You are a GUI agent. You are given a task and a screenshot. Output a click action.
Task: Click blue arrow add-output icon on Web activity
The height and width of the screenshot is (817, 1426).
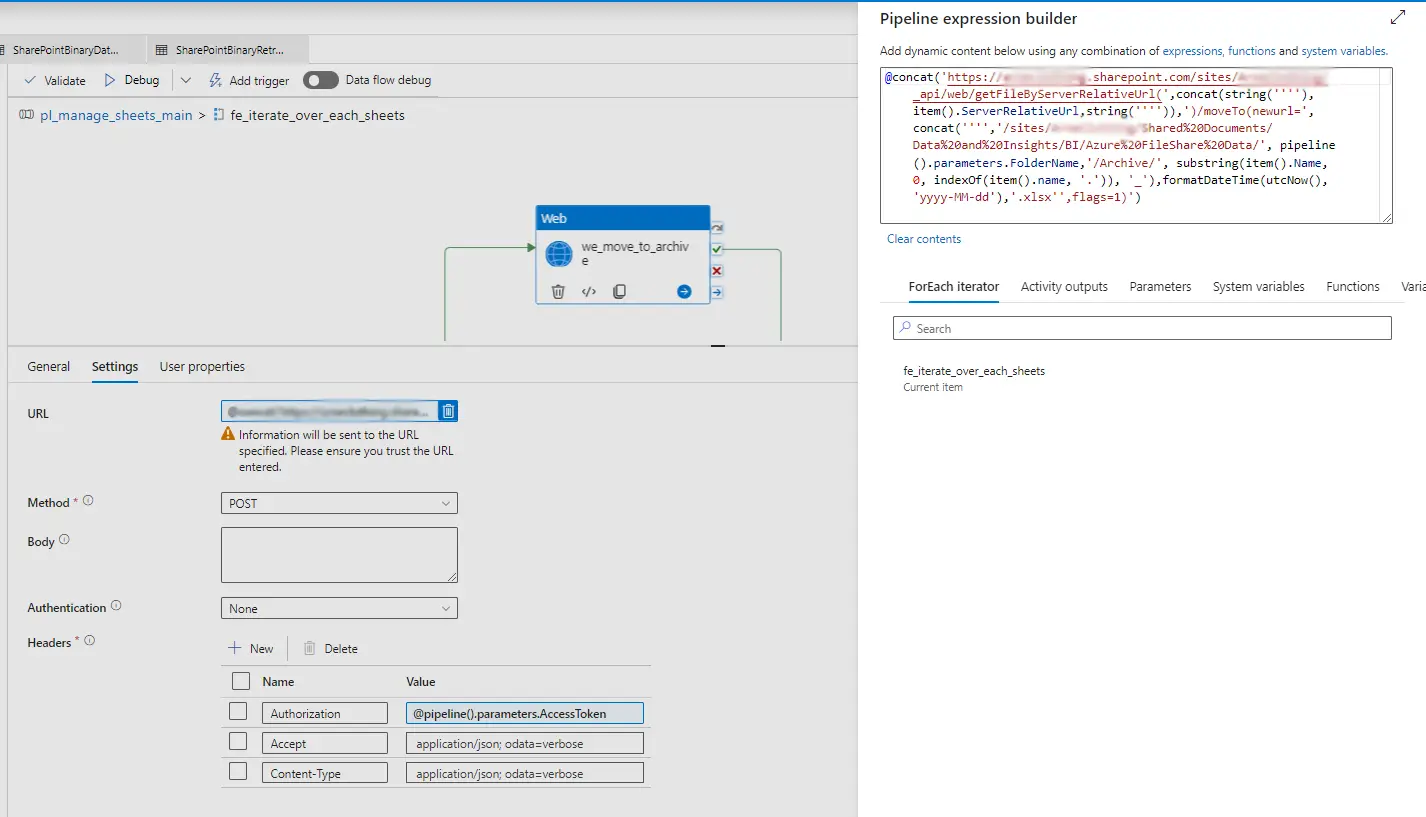click(x=684, y=292)
